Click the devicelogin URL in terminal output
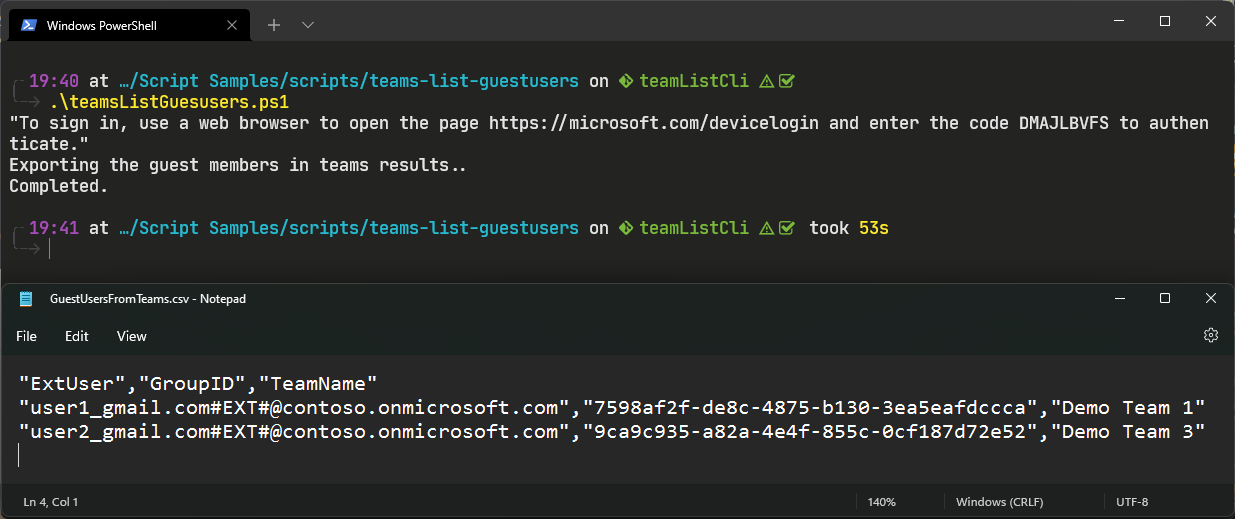This screenshot has height=519, width=1235. click(656, 123)
